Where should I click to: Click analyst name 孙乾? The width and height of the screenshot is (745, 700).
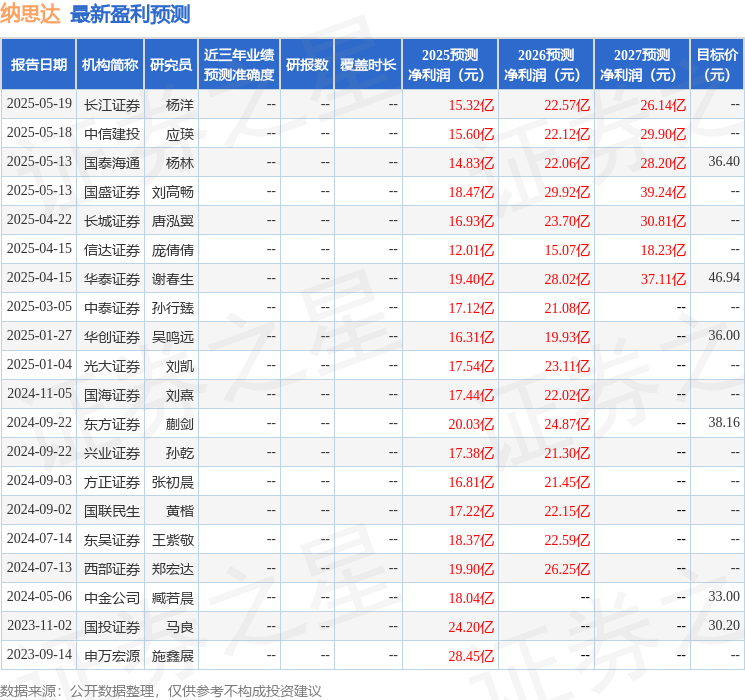click(x=180, y=453)
